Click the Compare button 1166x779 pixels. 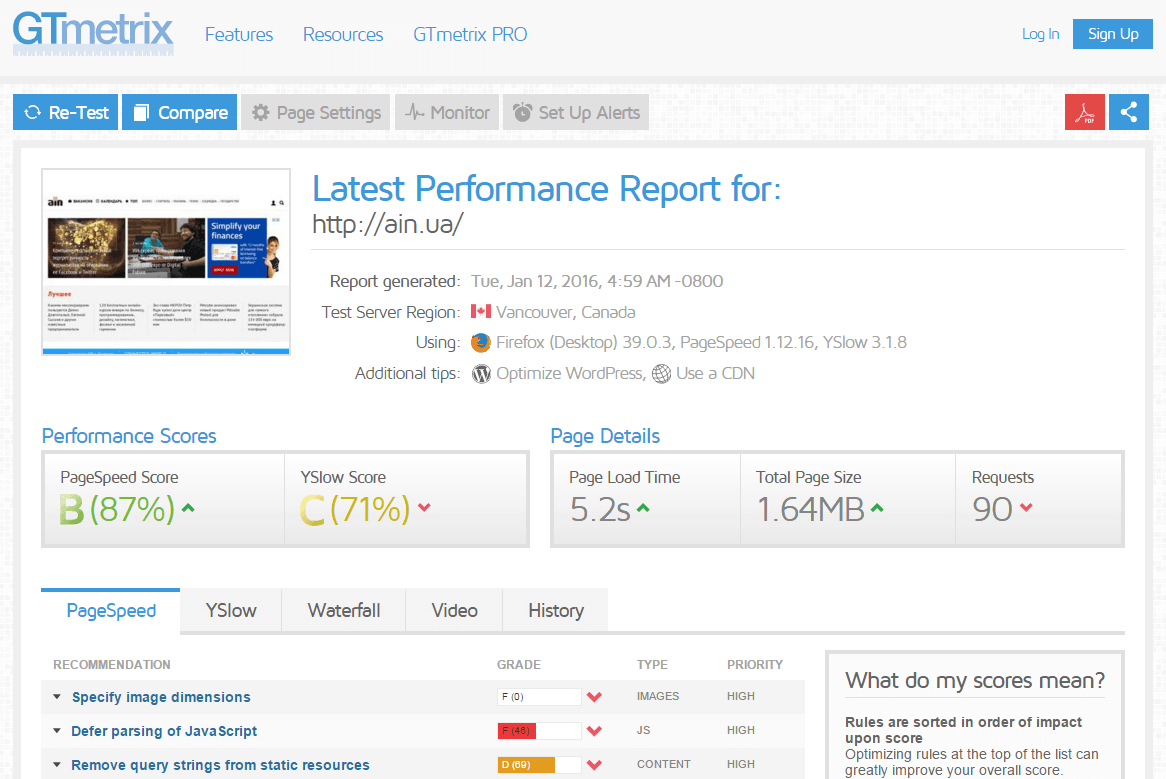179,112
